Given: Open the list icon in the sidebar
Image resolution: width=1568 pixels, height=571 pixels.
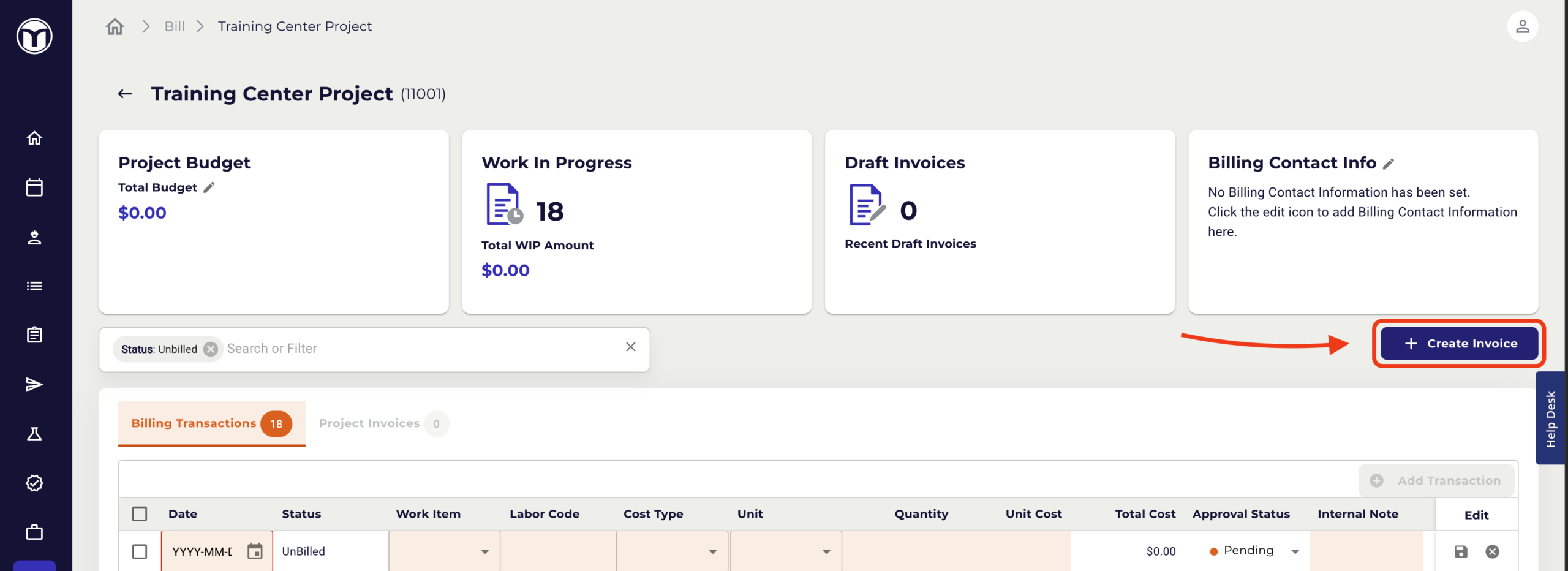Looking at the screenshot, I should [x=34, y=286].
